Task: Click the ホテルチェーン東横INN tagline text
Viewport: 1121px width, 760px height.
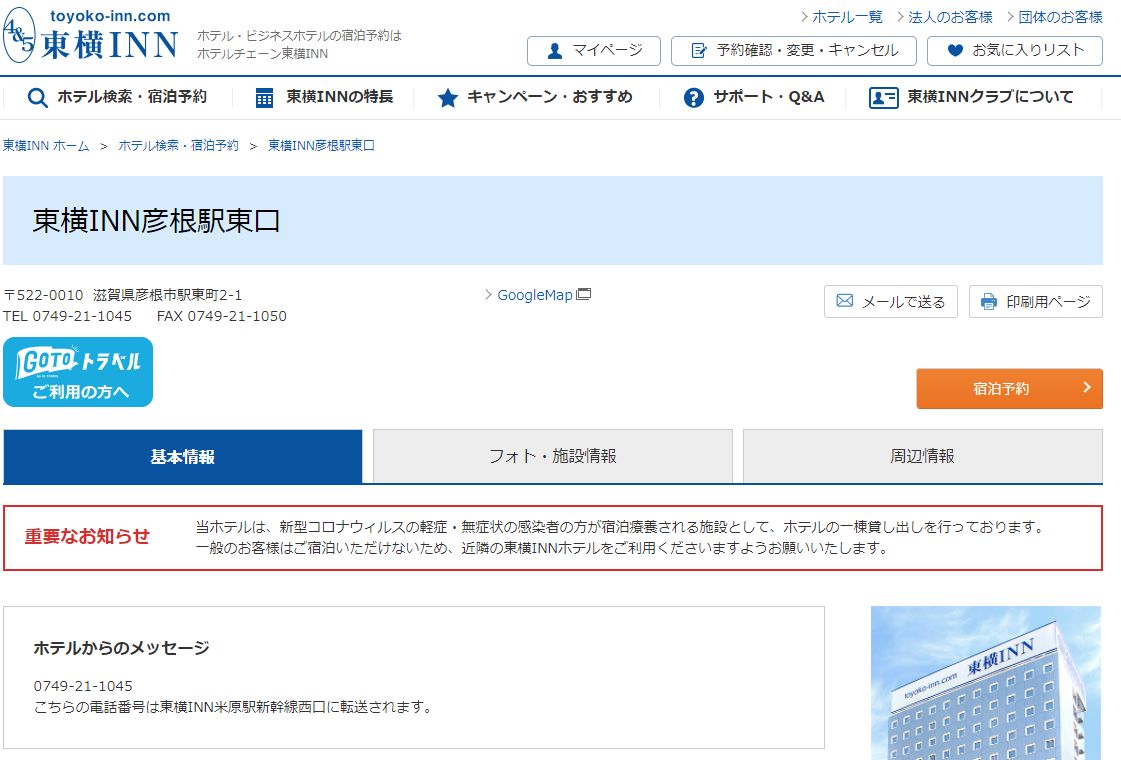Action: point(262,54)
